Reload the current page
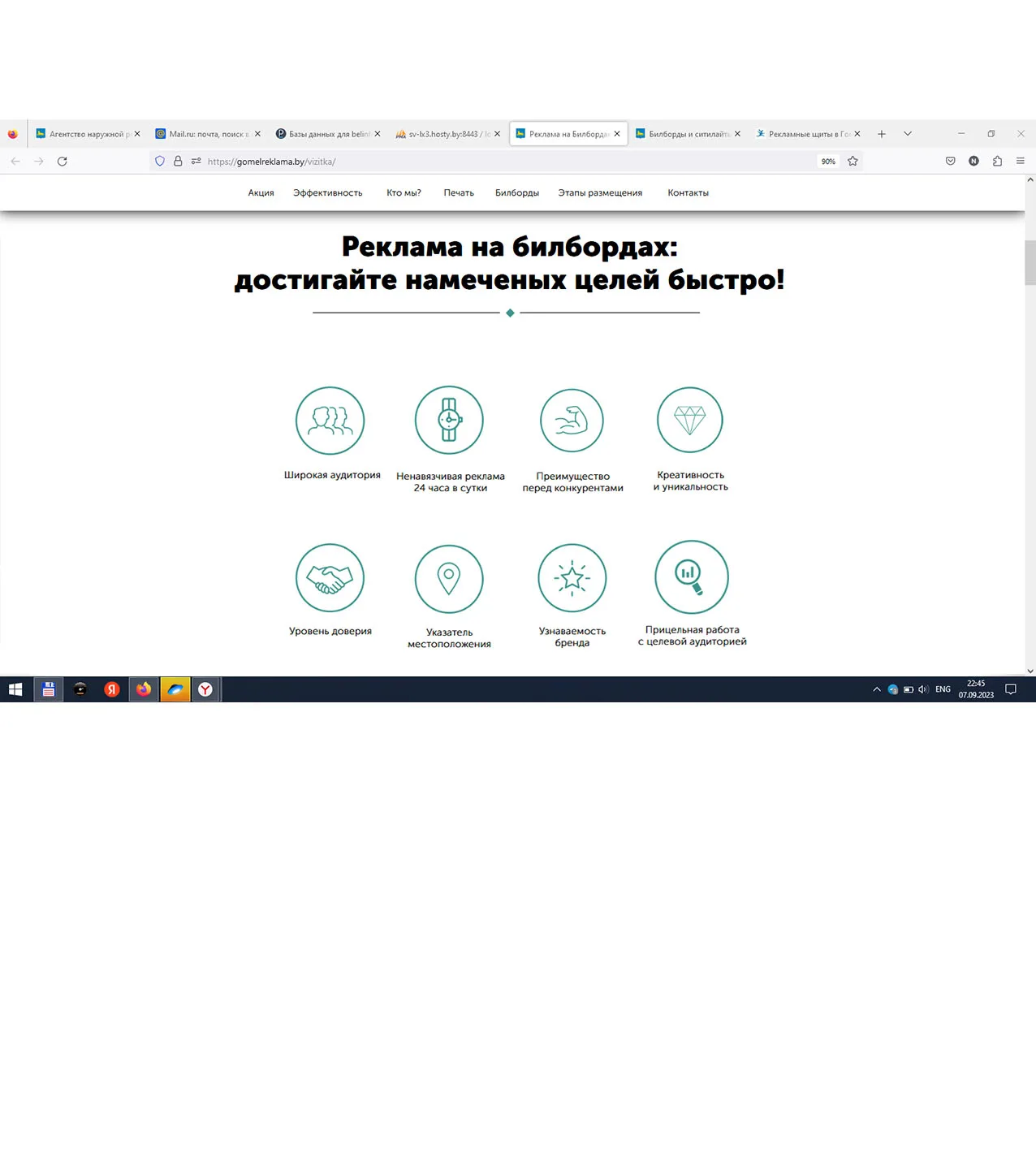The image size is (1036, 1157). [62, 162]
